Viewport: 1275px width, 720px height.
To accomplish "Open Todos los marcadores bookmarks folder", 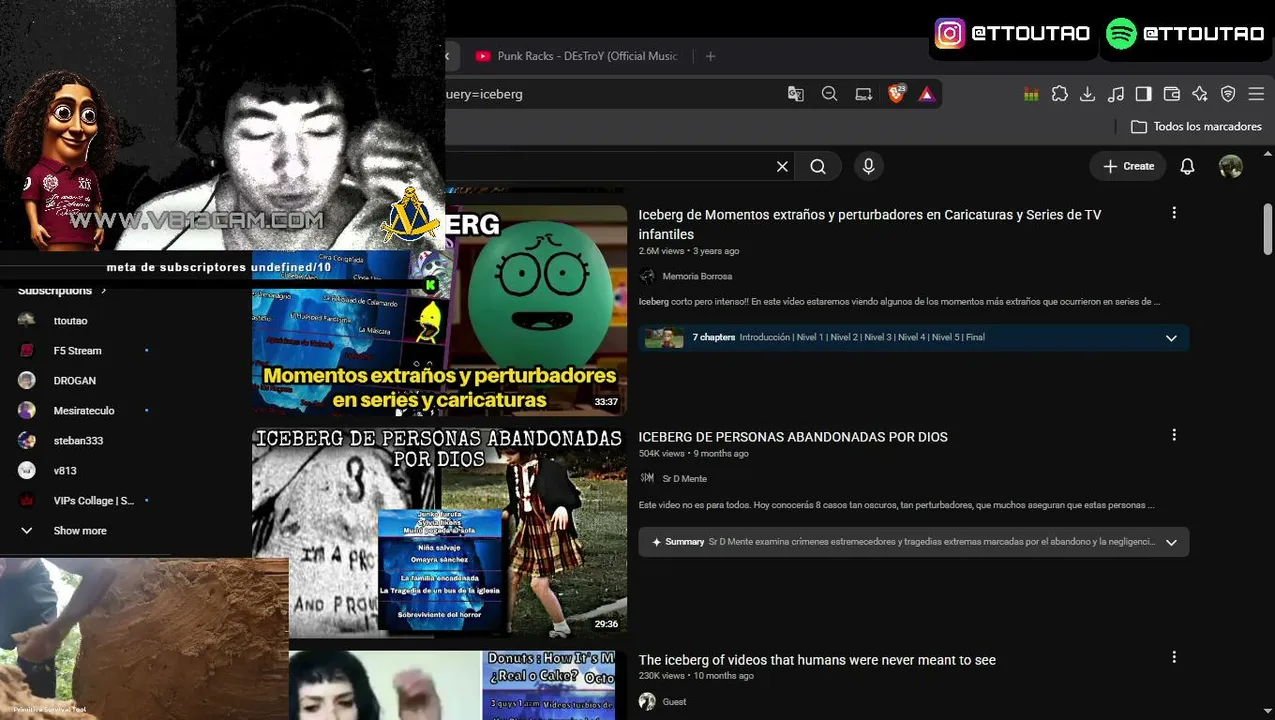I will (x=1196, y=127).
